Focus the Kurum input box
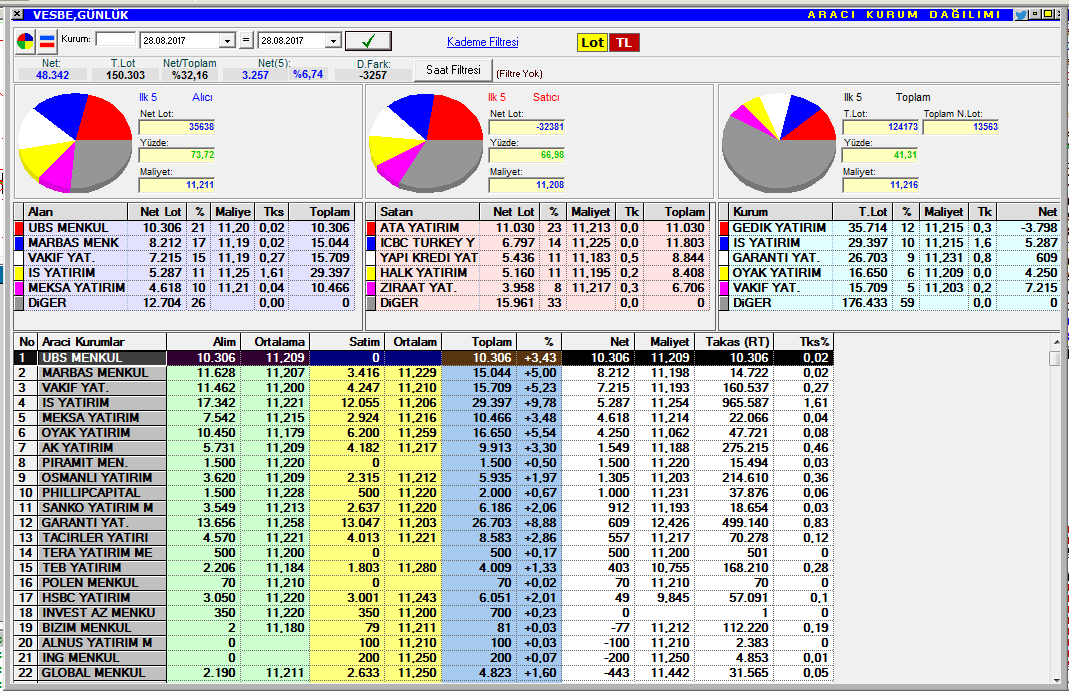 [116, 40]
